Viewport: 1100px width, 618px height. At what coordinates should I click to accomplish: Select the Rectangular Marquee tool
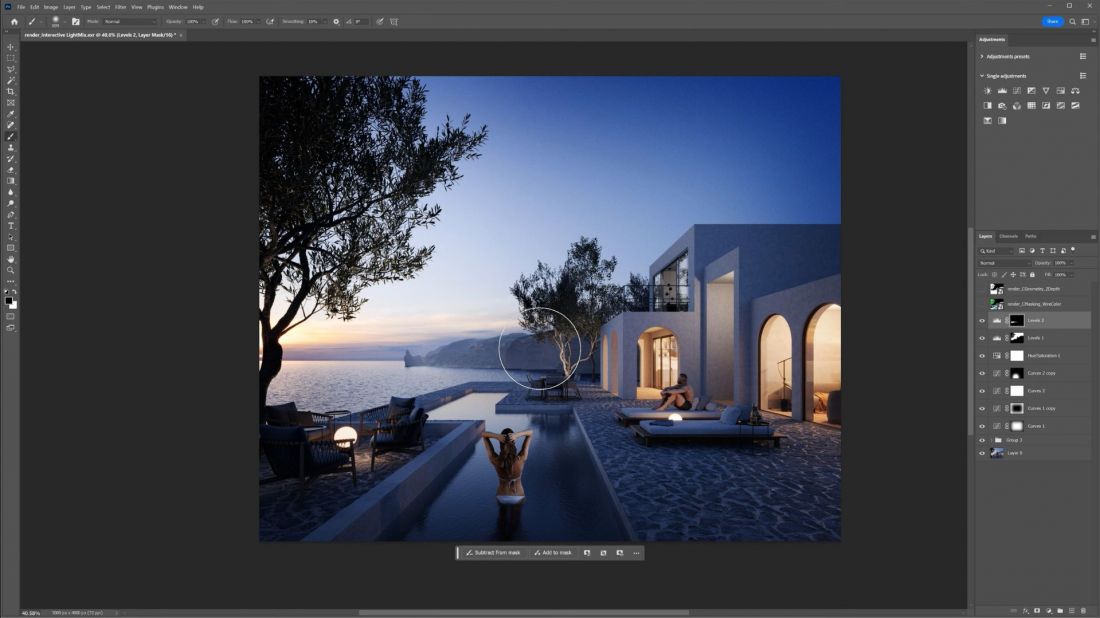(11, 58)
